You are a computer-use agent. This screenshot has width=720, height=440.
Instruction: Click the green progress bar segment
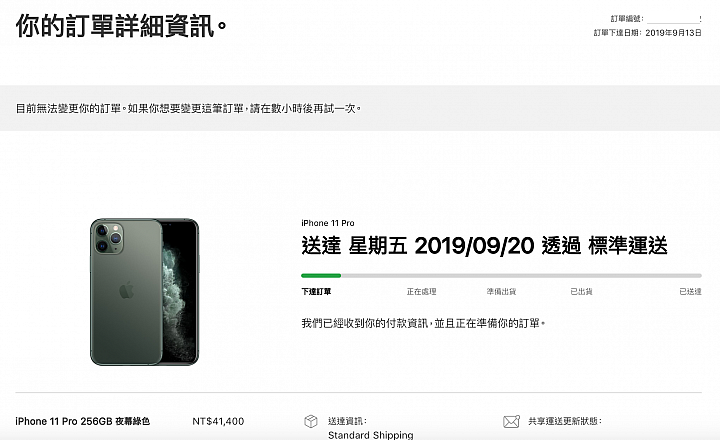click(x=321, y=276)
